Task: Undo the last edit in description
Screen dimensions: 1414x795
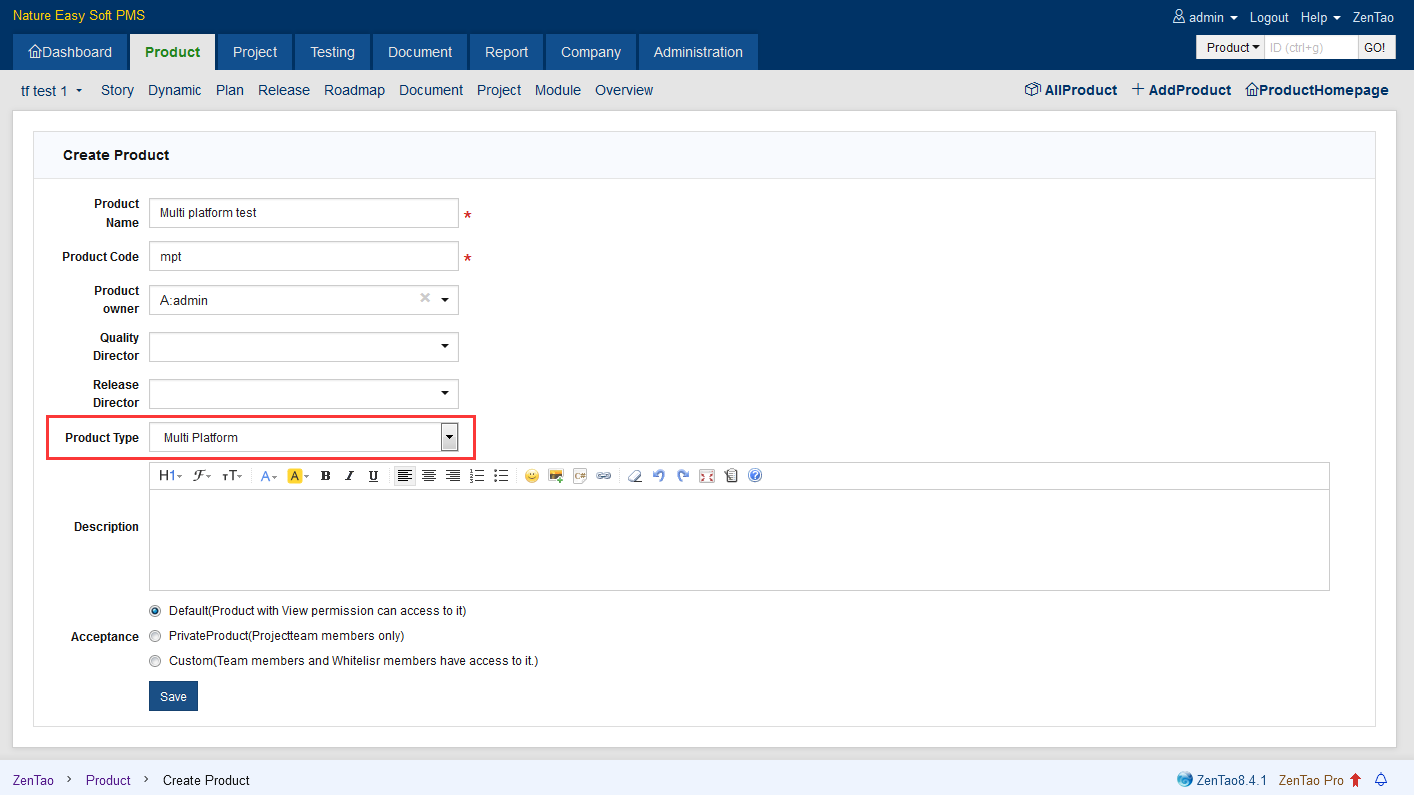Action: [658, 476]
